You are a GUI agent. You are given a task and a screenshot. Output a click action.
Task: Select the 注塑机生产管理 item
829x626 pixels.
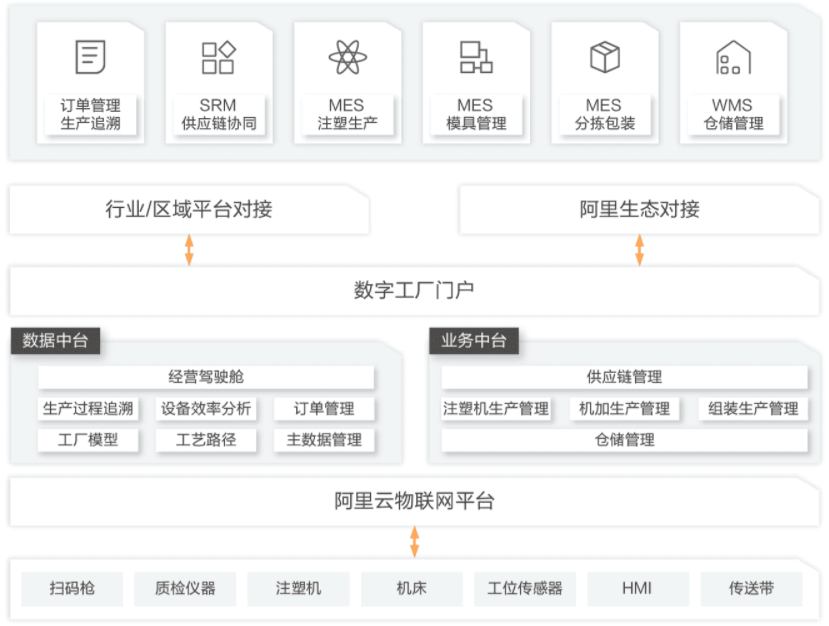(496, 409)
